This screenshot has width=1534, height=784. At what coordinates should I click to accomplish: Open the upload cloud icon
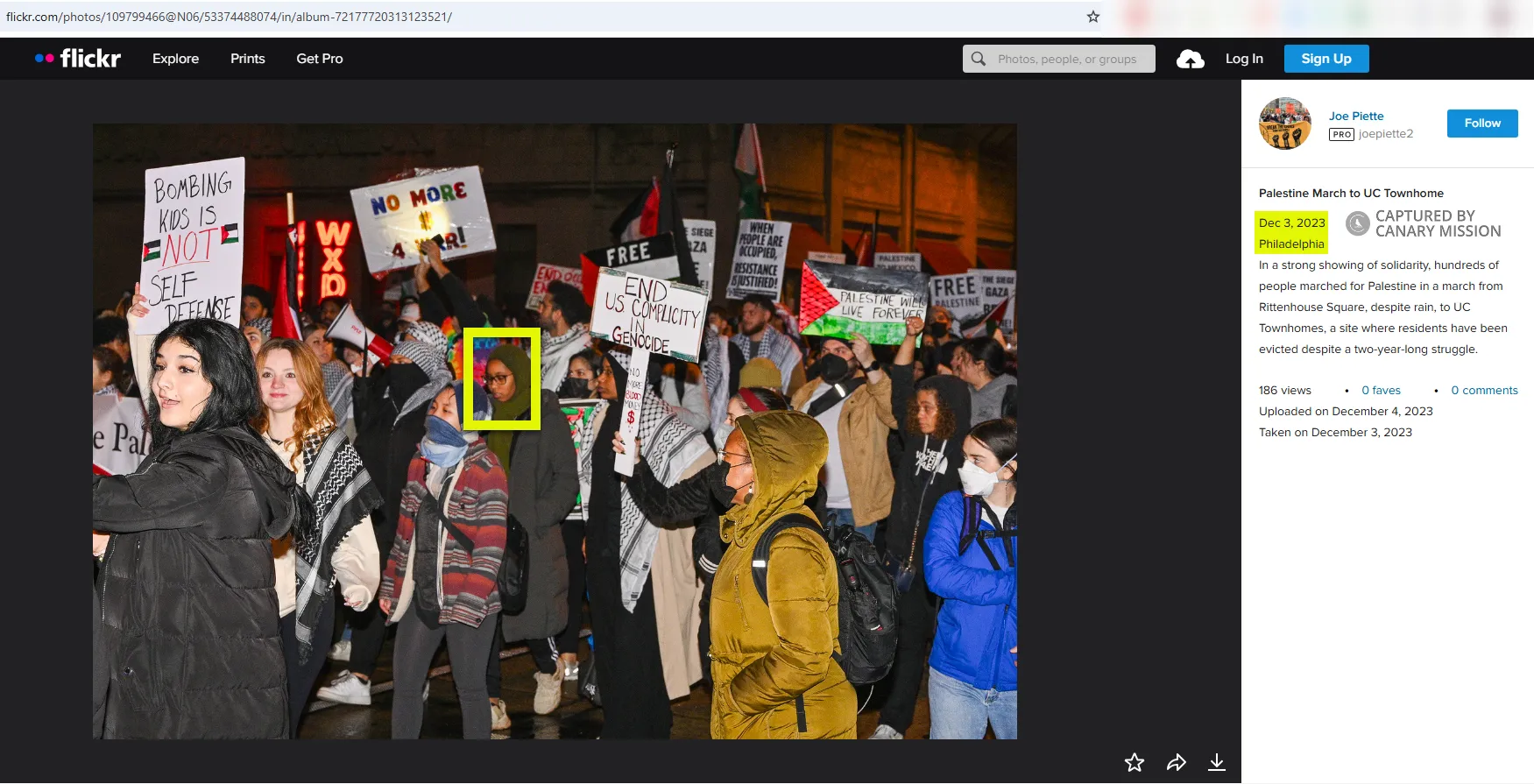click(1190, 59)
